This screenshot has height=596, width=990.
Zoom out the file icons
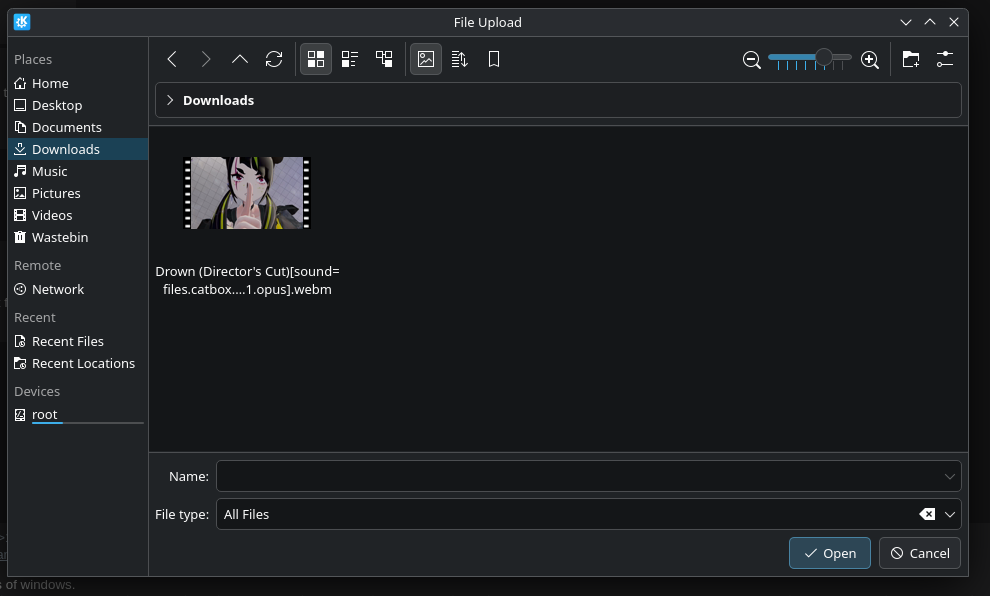(x=752, y=60)
